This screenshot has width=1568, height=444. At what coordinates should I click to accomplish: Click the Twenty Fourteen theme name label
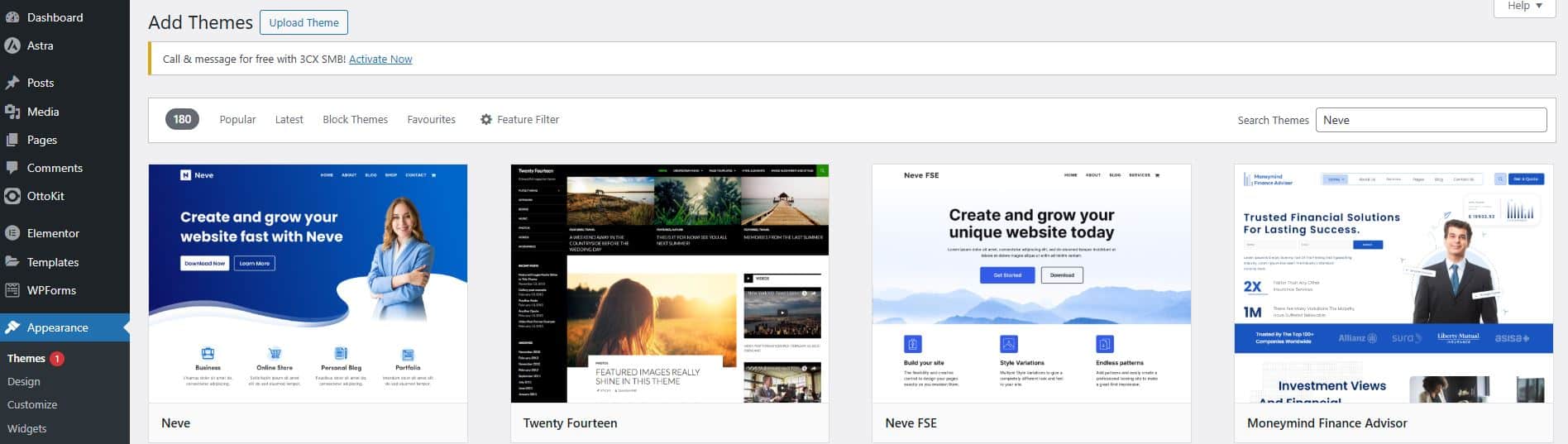[x=570, y=423]
